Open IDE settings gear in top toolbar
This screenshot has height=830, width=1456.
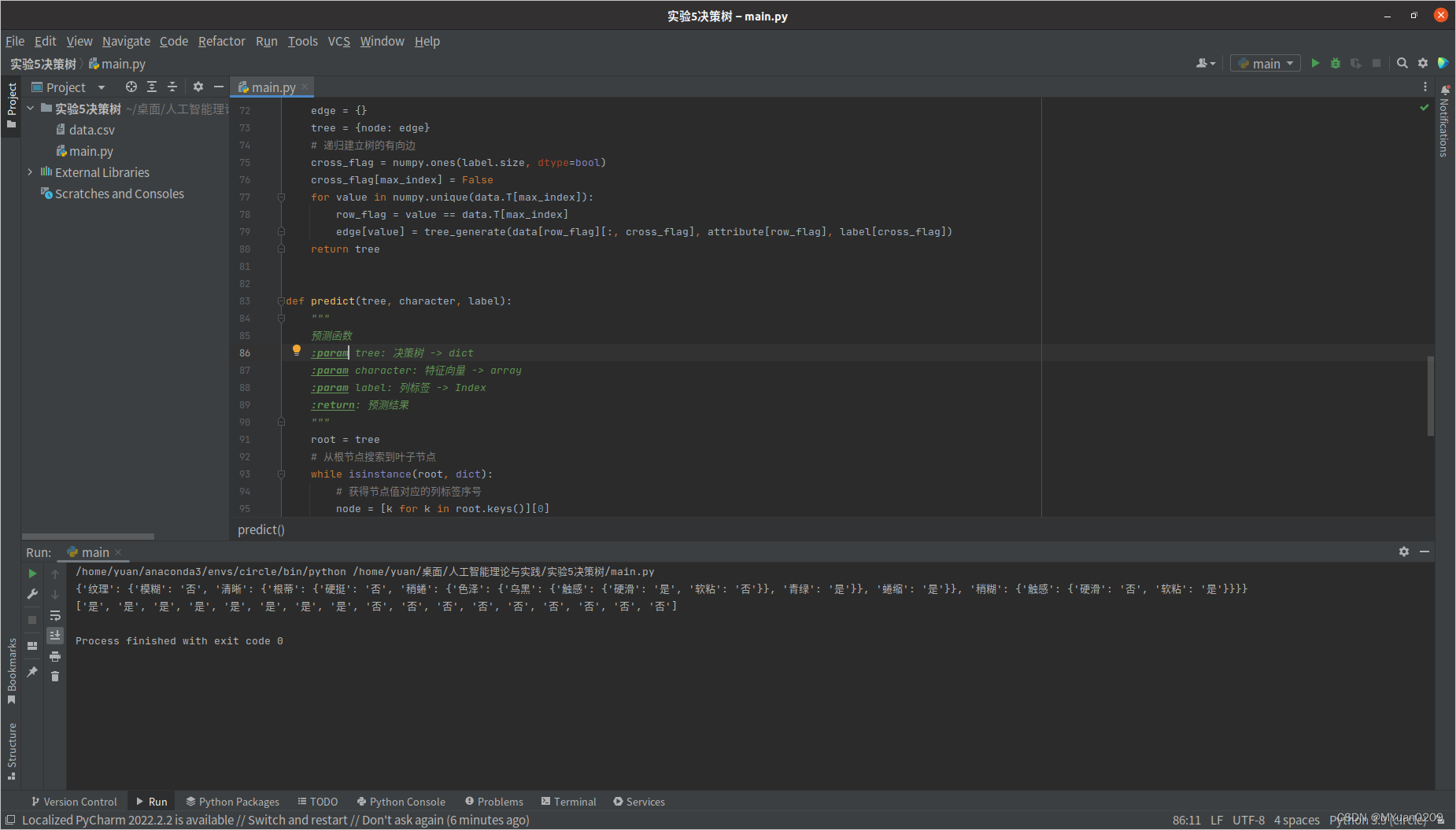(1423, 63)
